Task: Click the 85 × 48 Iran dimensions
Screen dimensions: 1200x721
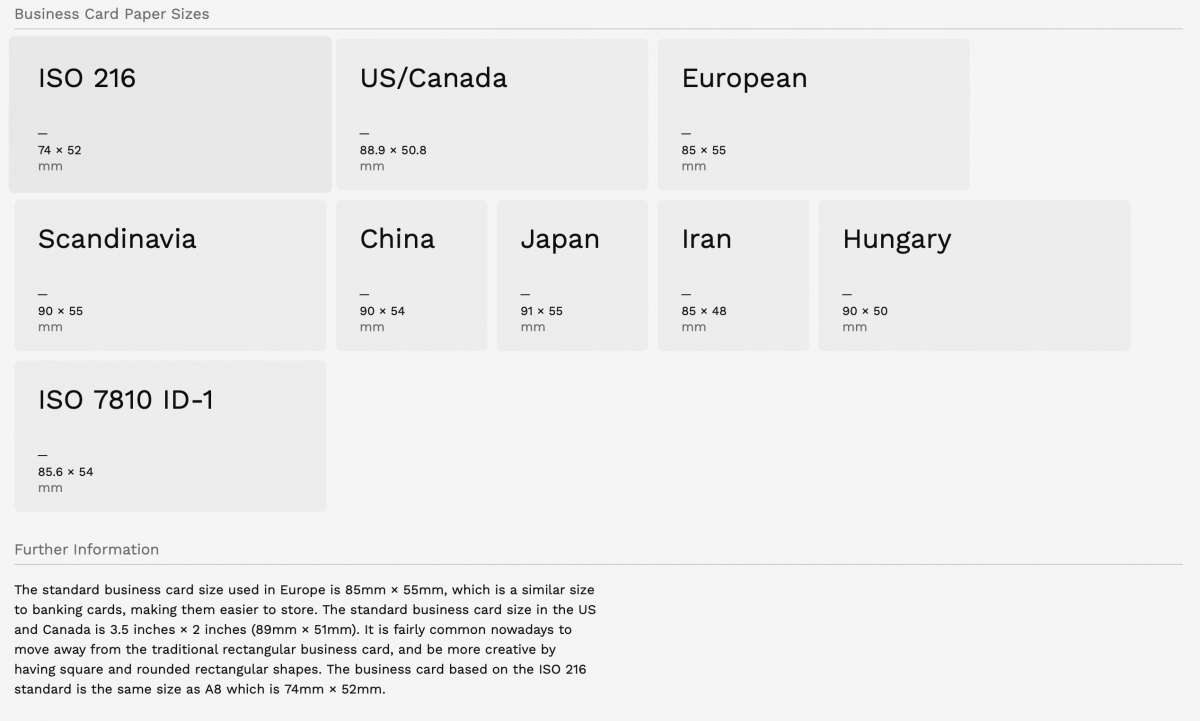Action: (x=704, y=311)
